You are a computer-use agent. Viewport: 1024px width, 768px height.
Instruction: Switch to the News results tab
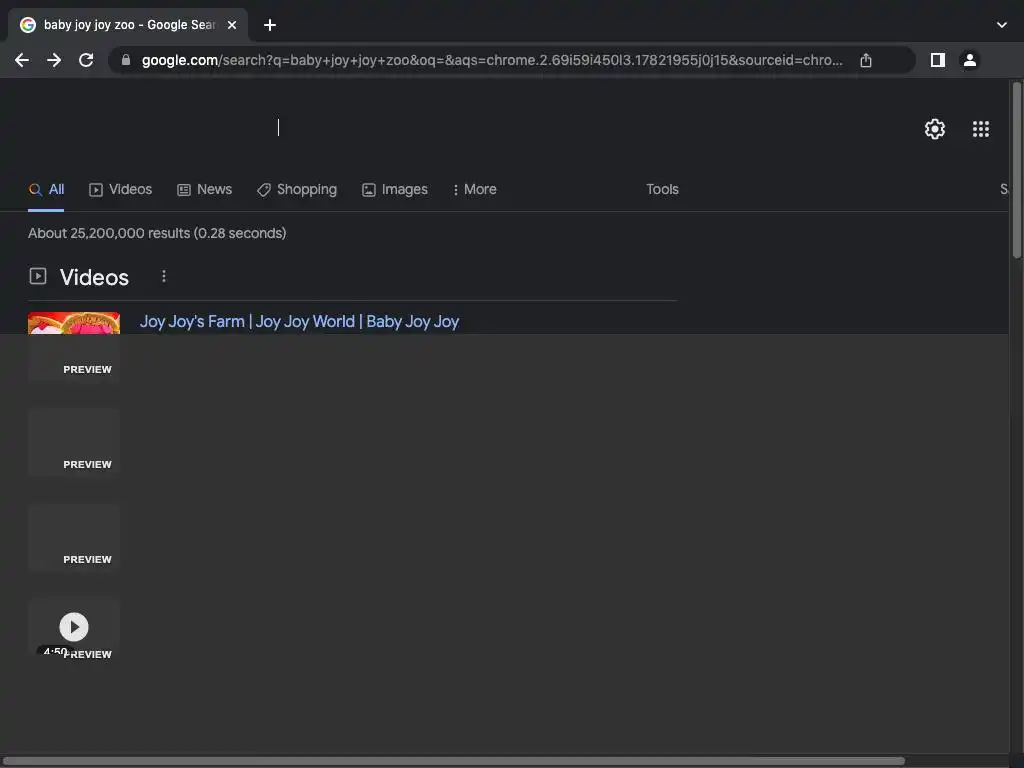(204, 189)
